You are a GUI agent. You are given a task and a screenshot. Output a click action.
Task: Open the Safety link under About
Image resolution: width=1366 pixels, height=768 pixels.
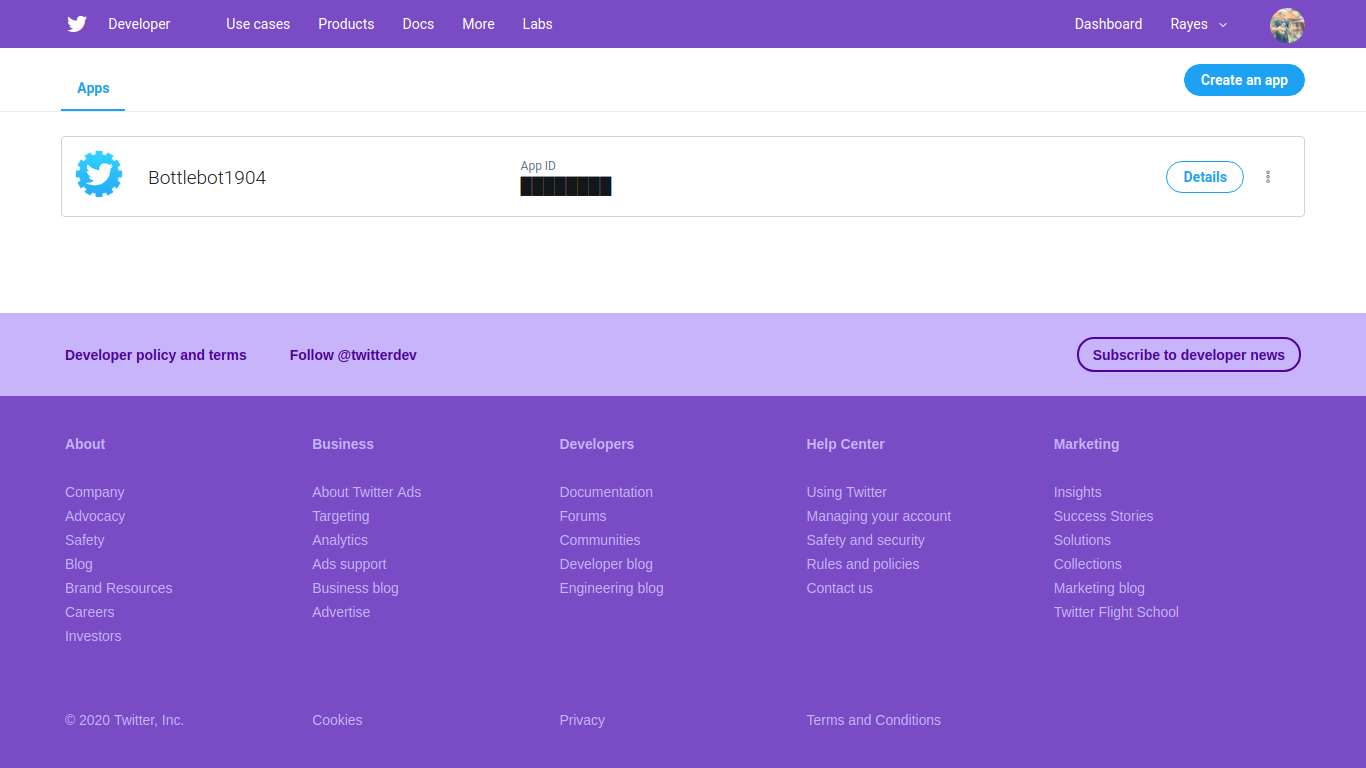tap(85, 540)
